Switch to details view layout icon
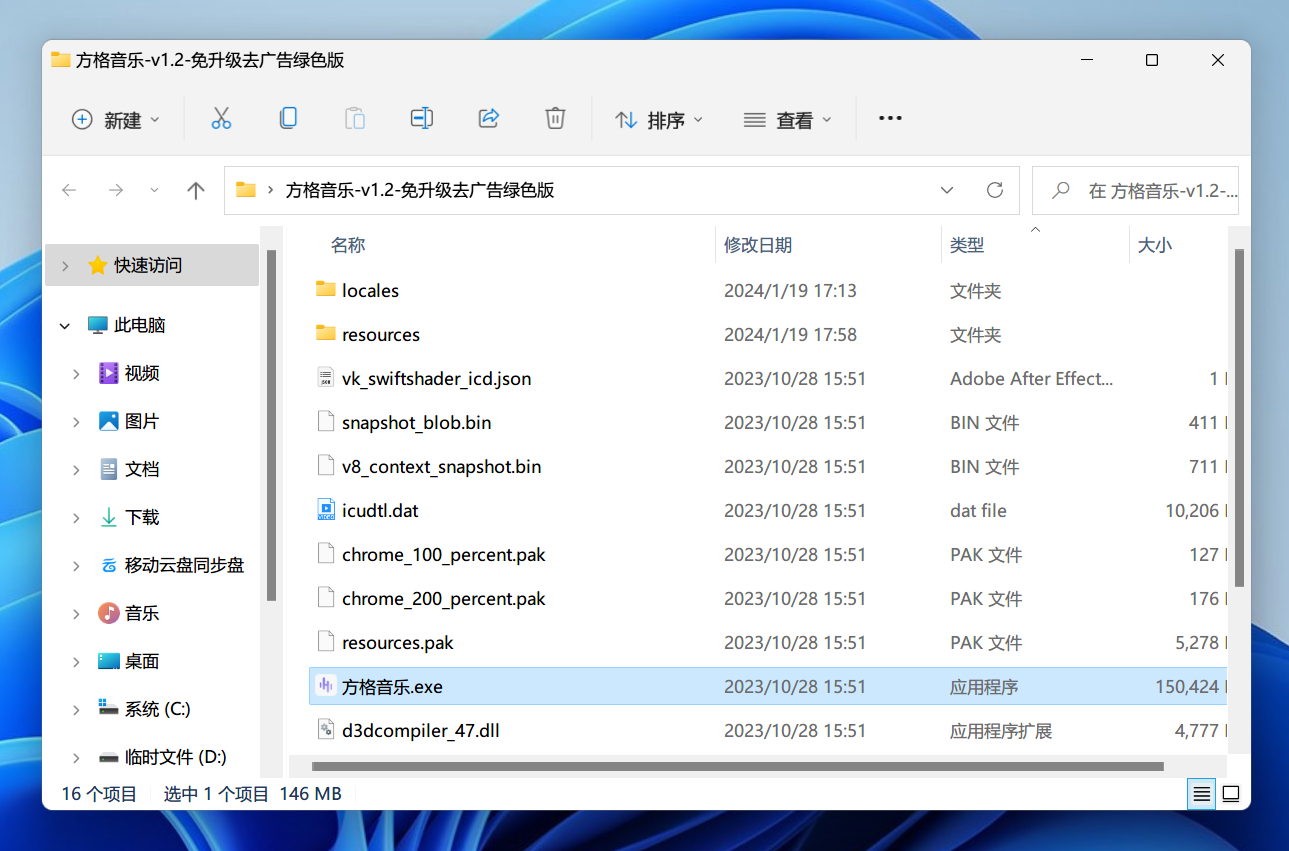This screenshot has width=1289, height=851. [x=1202, y=794]
